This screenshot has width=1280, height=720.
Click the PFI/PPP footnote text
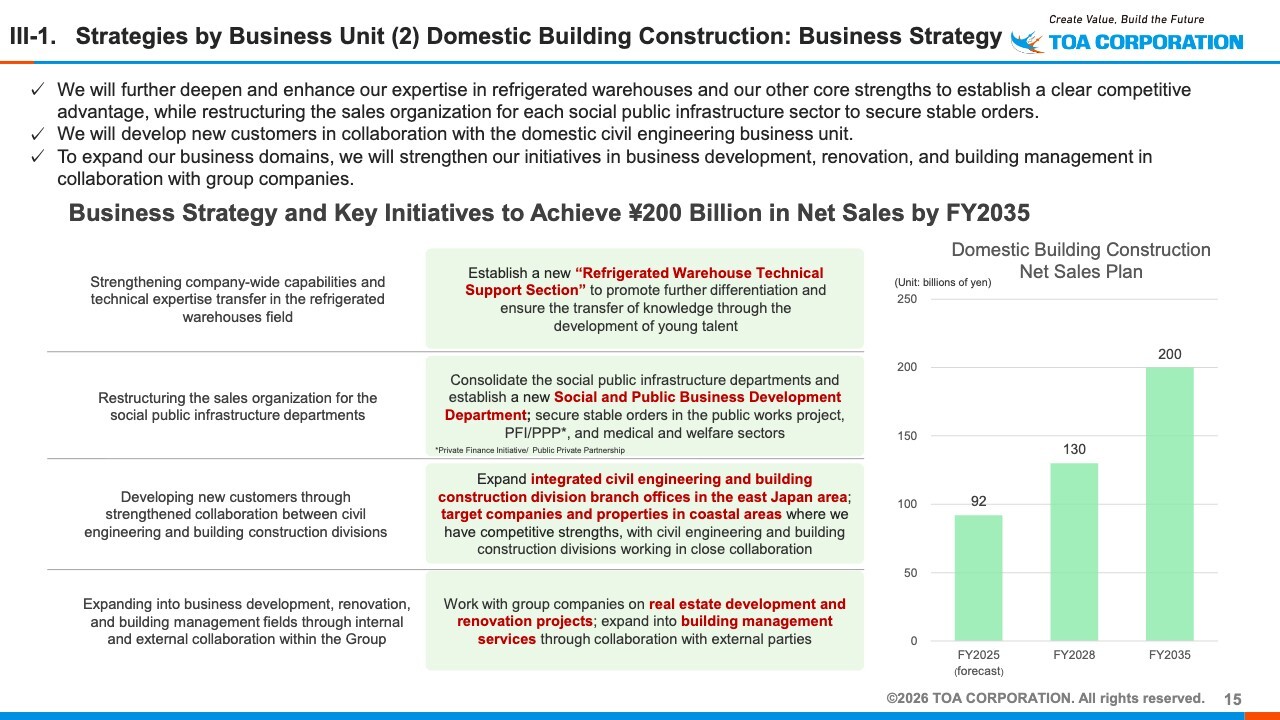pyautogui.click(x=530, y=451)
